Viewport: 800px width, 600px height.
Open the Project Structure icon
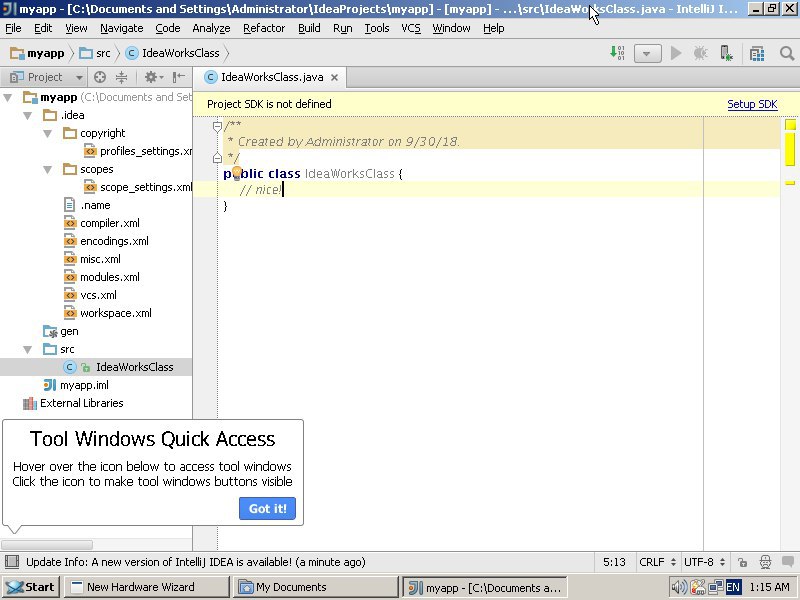[x=757, y=53]
